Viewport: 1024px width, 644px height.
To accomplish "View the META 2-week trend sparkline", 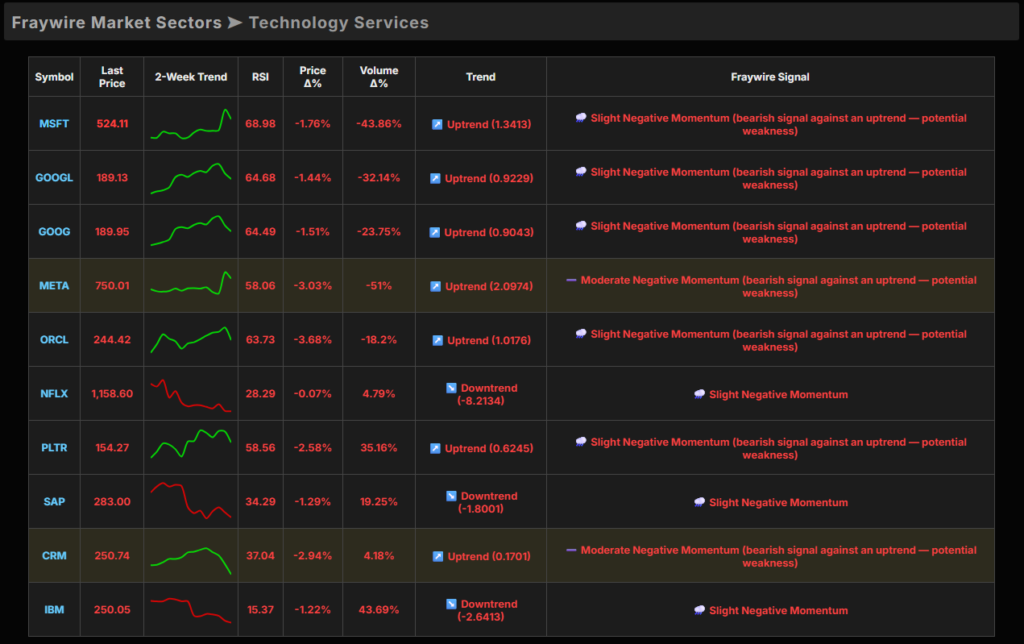I will [x=191, y=285].
